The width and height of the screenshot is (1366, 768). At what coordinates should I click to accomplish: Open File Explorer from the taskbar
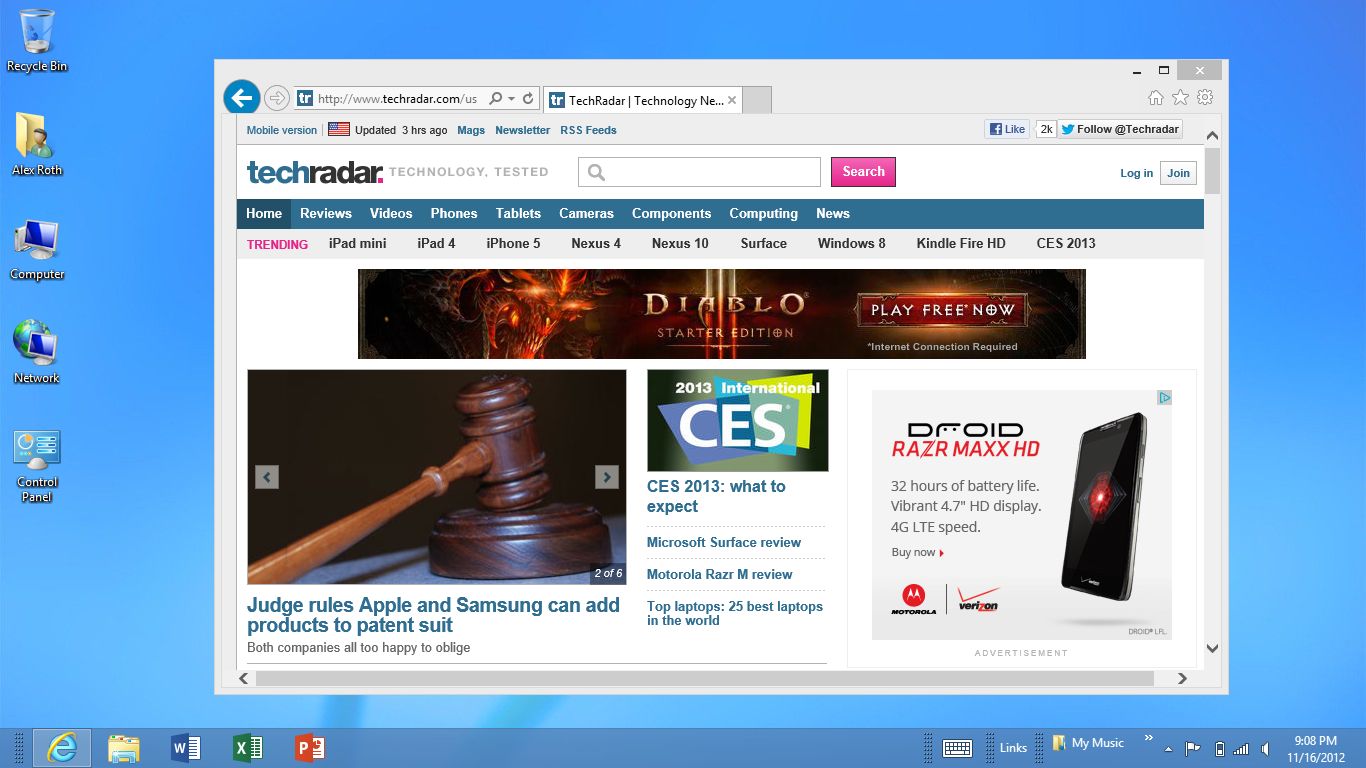[x=124, y=747]
